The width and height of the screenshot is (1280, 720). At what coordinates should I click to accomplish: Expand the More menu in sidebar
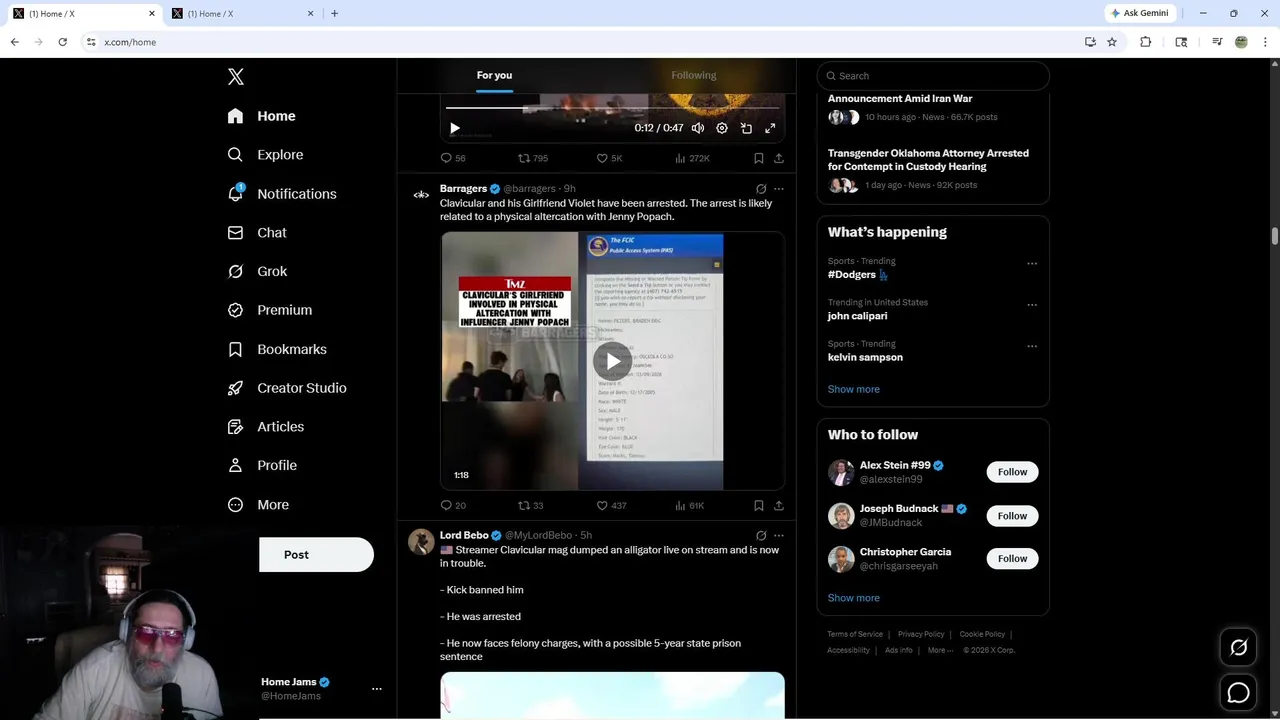pyautogui.click(x=257, y=505)
